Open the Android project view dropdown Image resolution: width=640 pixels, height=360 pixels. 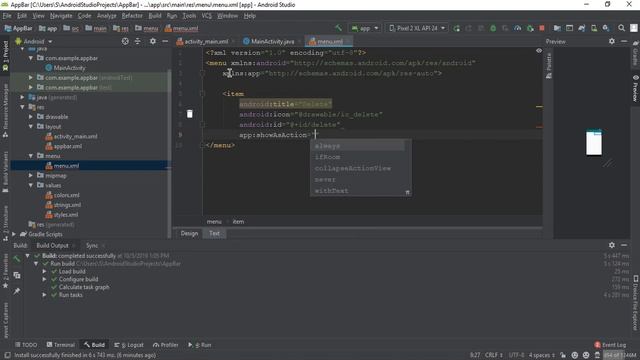[x=34, y=41]
